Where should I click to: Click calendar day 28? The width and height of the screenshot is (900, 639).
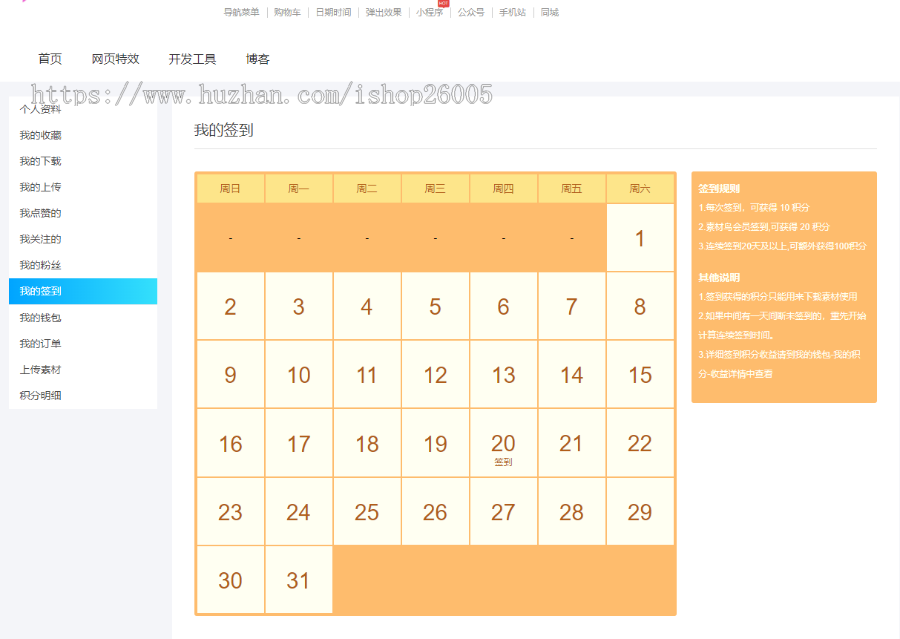pyautogui.click(x=572, y=512)
